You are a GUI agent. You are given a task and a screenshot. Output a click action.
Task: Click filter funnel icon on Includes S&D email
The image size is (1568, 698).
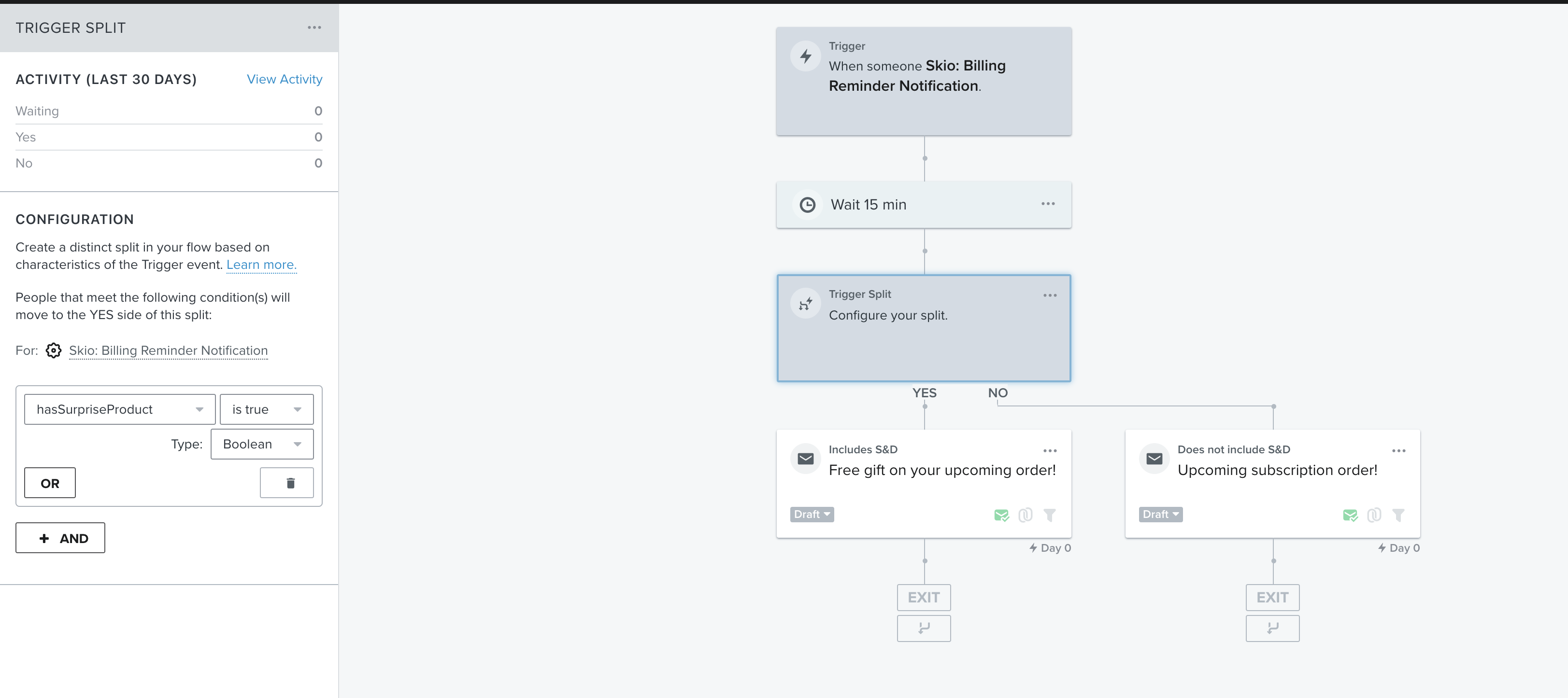click(1049, 515)
